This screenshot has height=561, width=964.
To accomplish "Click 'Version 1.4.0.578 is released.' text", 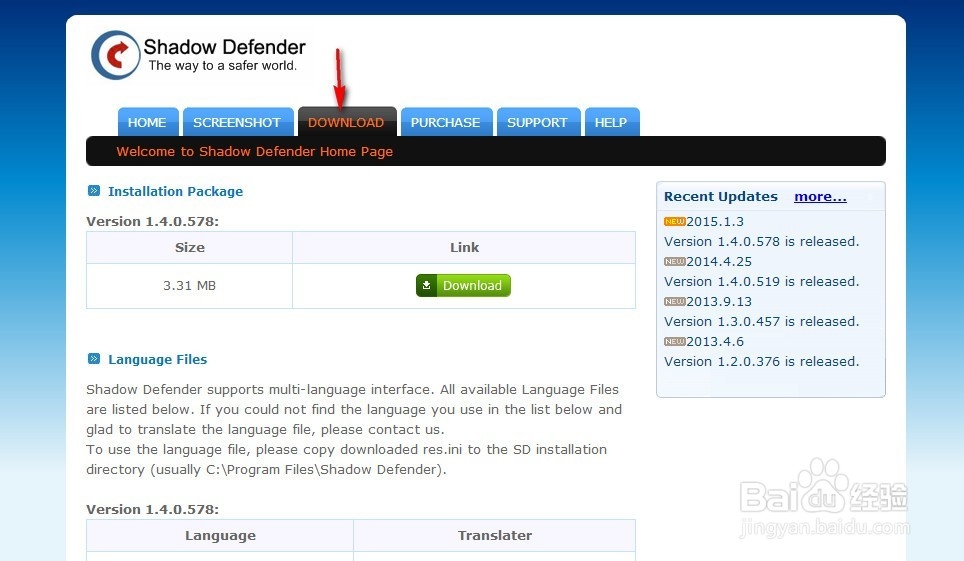I will click(761, 242).
